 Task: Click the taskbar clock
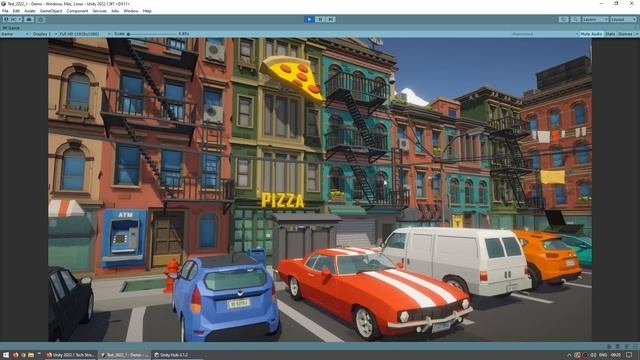[x=616, y=355]
